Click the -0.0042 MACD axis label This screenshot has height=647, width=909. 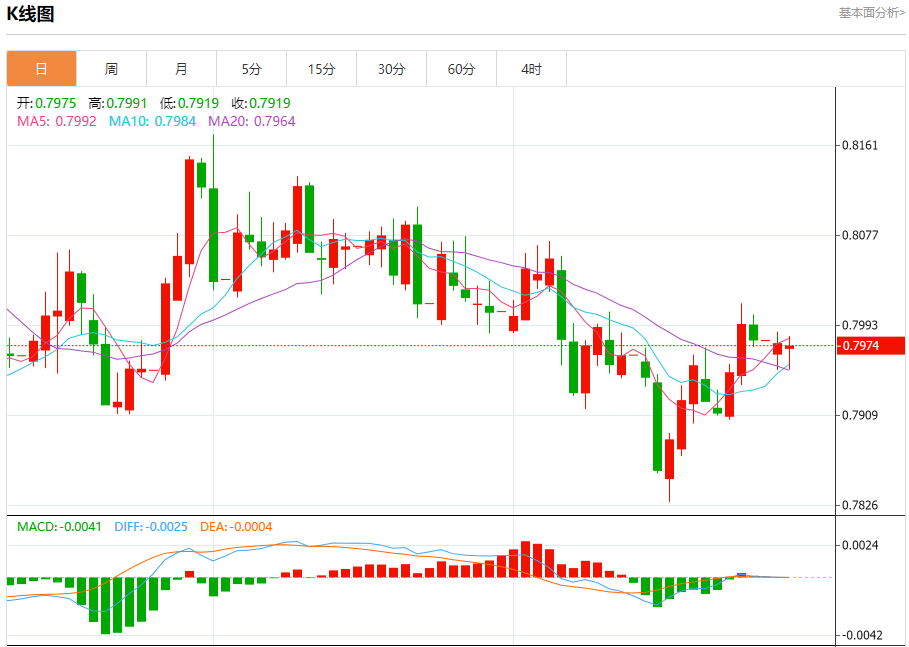pos(860,635)
